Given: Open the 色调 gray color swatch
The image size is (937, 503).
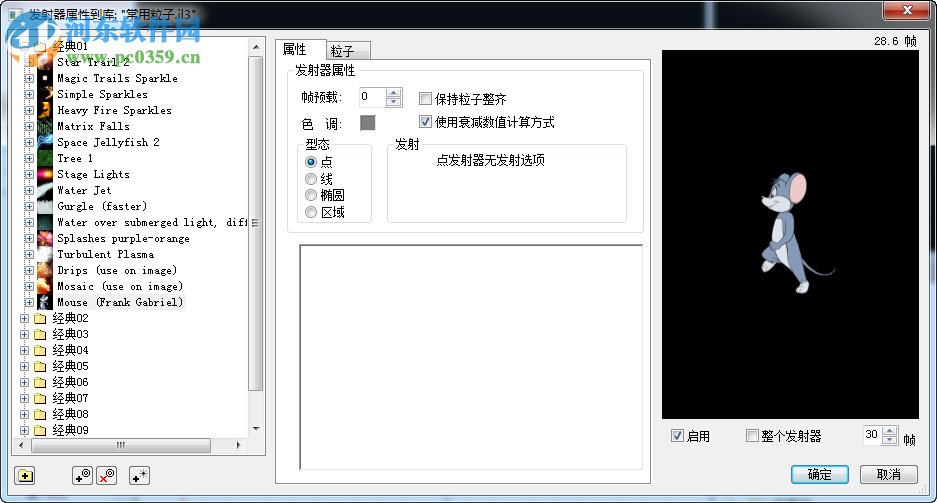Looking at the screenshot, I should click(368, 123).
